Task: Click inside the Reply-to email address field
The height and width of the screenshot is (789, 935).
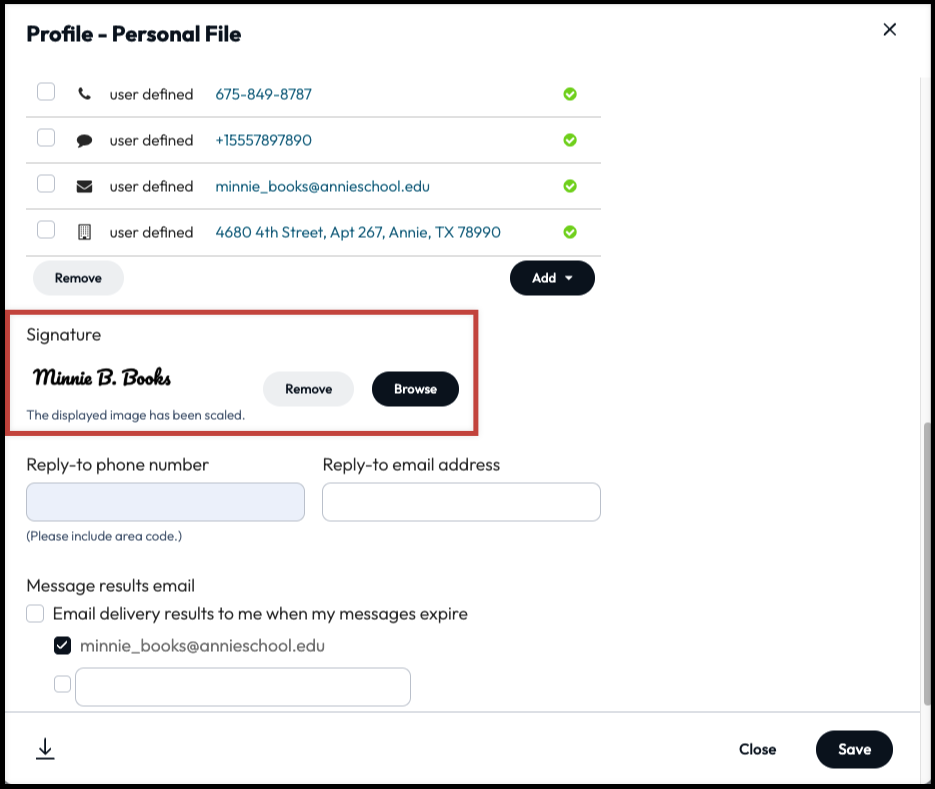Action: 460,501
